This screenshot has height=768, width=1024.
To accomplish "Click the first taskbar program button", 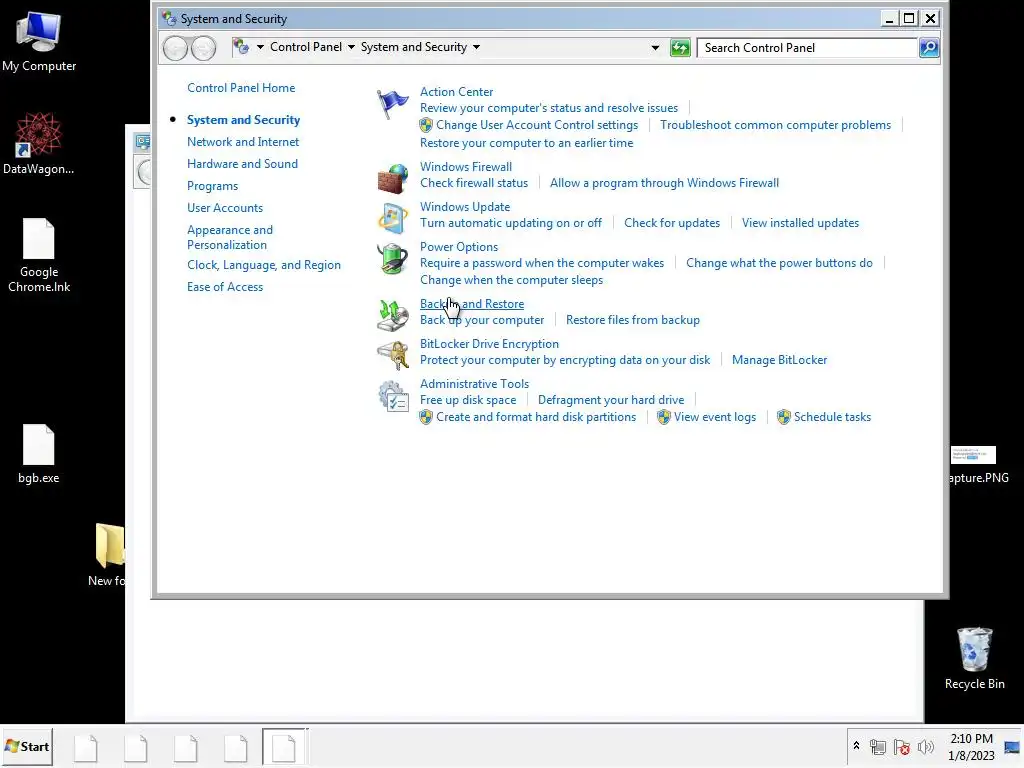I will tap(86, 747).
